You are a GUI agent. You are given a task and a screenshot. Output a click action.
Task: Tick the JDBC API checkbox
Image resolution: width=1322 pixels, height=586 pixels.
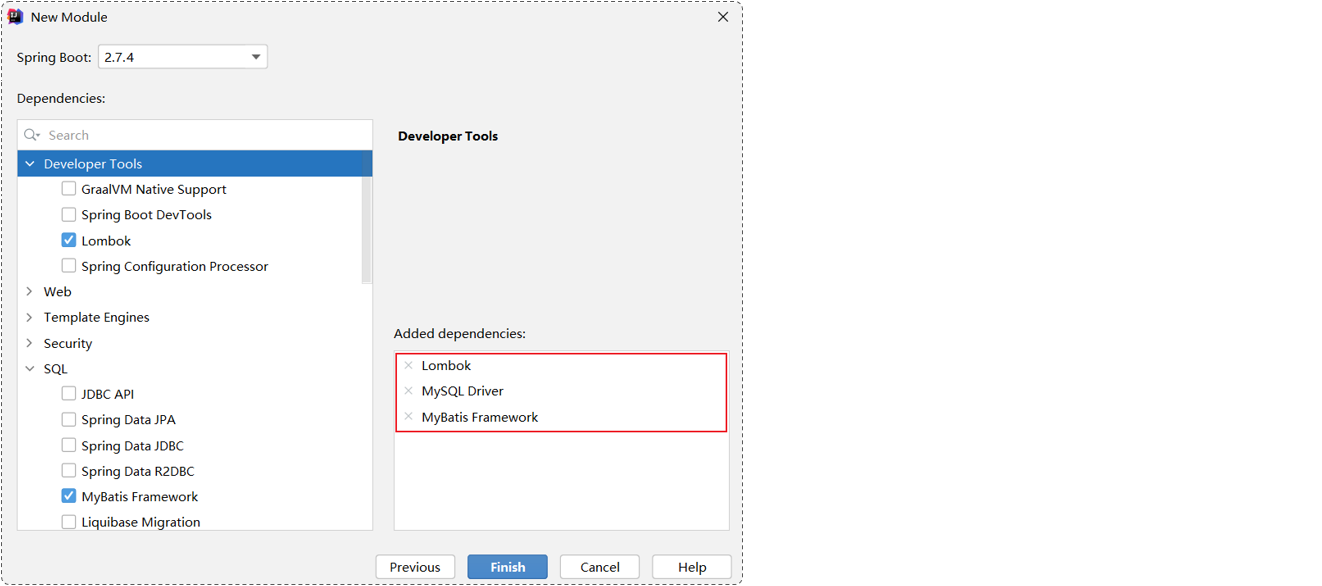pos(69,394)
